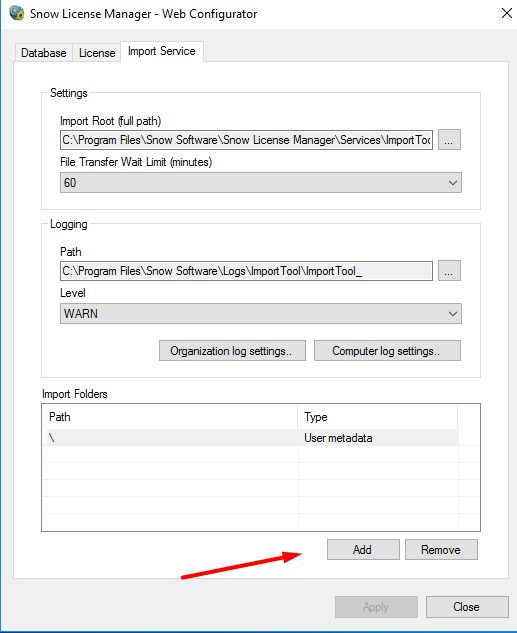Open browse dialog for Import Root path
The height and width of the screenshot is (633, 517).
449,140
